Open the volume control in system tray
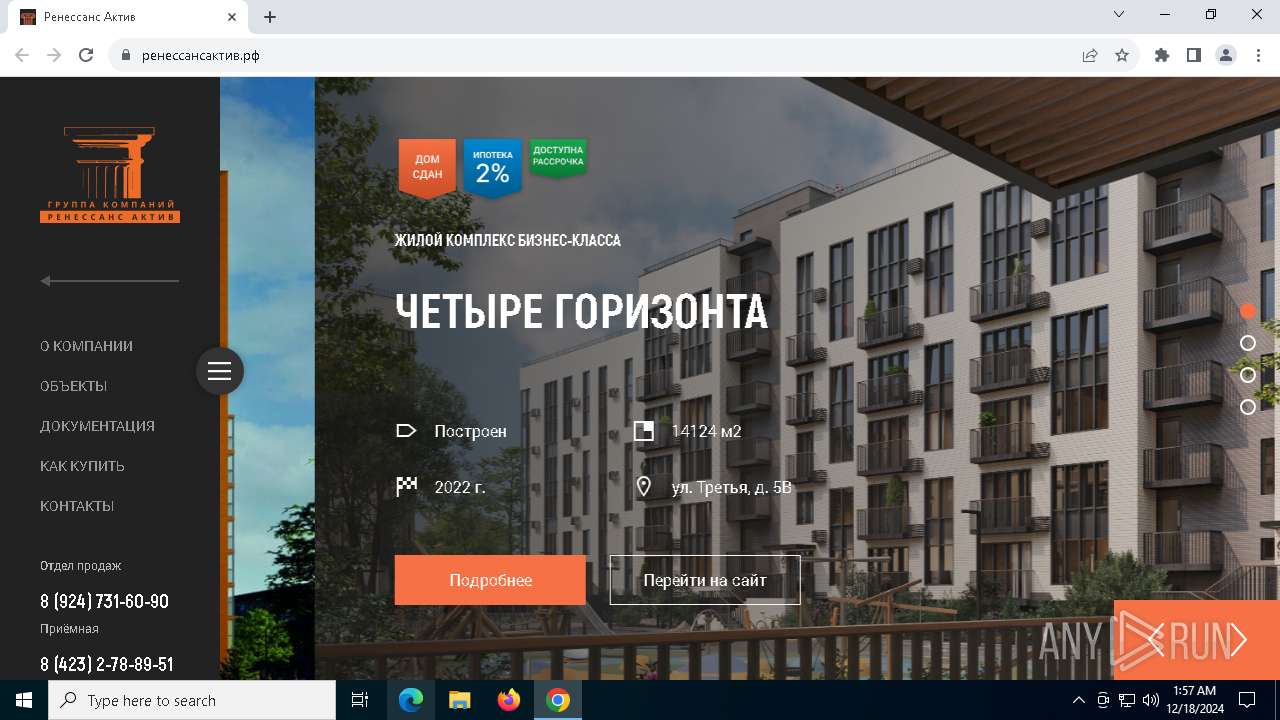1280x720 pixels. tap(1150, 700)
